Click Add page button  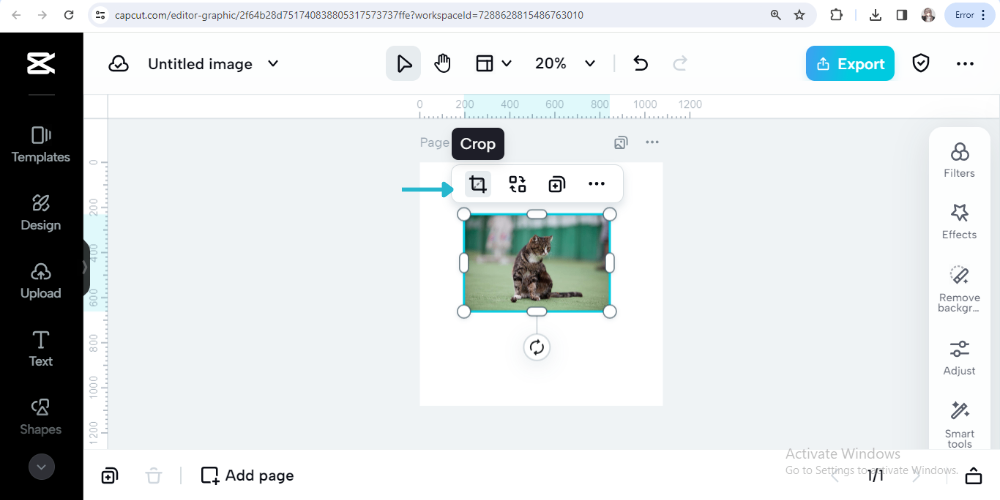247,476
